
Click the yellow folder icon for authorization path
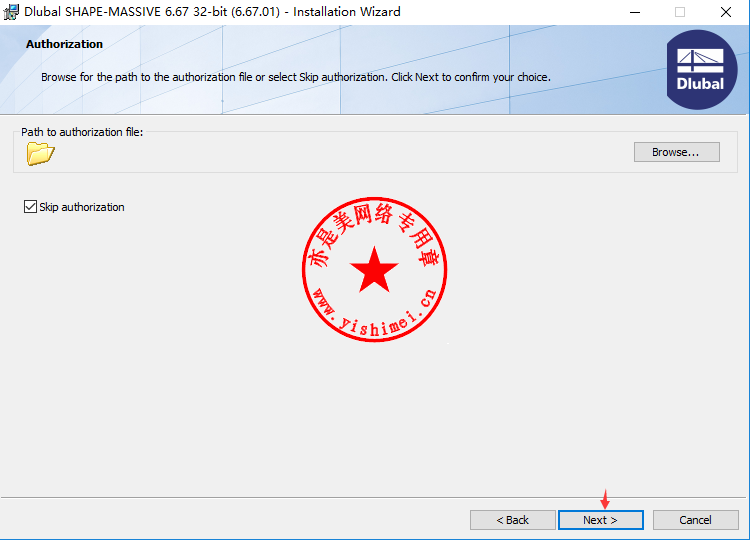point(41,154)
